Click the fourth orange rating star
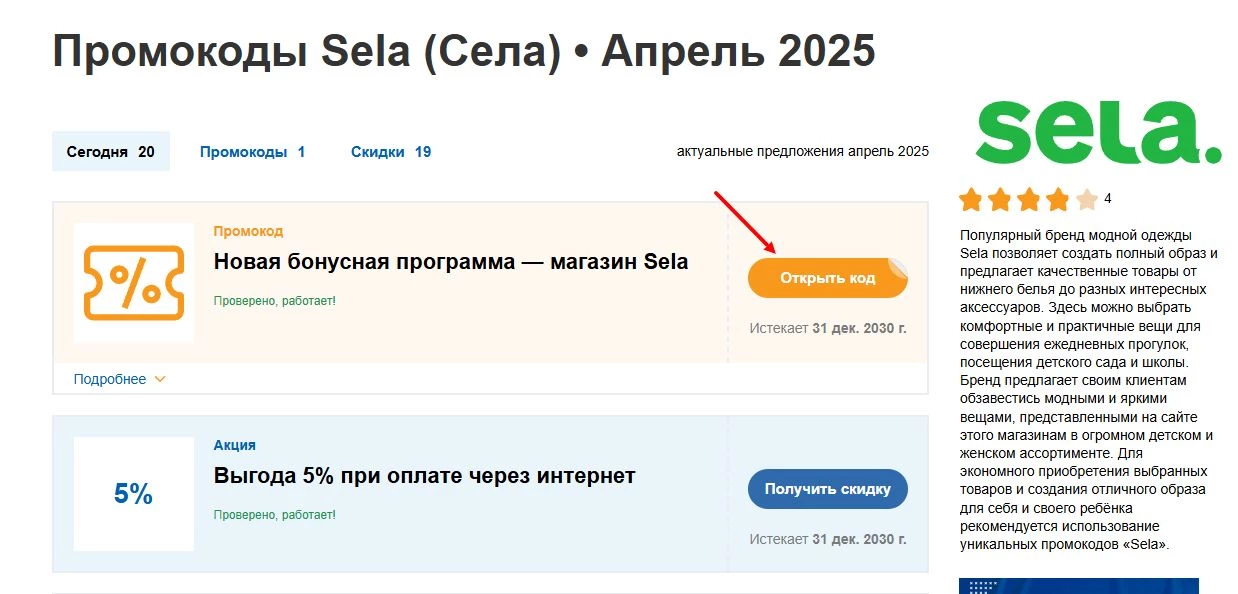Viewport: 1238px width, 594px height. 1057,199
